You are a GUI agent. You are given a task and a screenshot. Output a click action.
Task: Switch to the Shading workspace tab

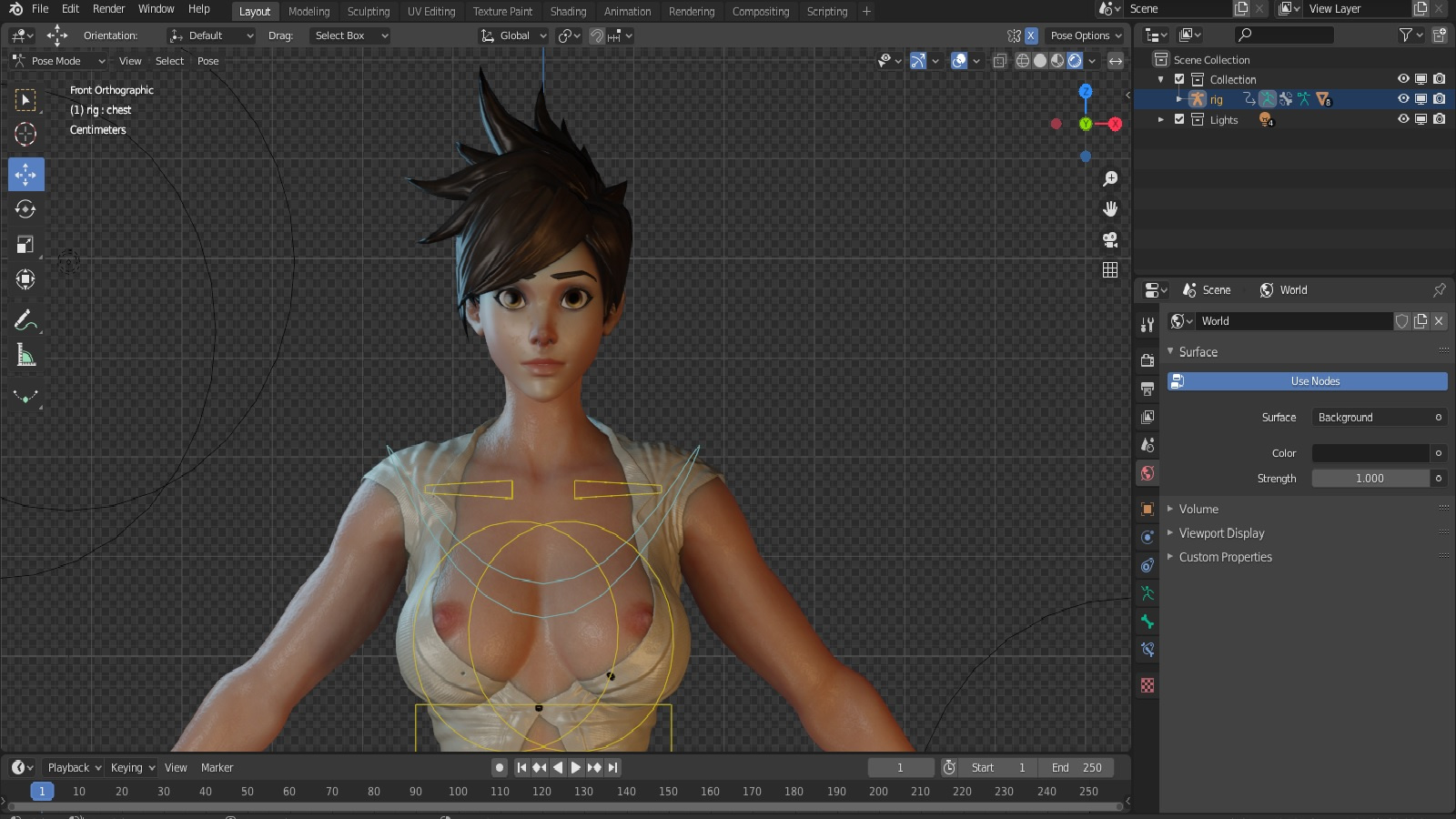pos(568,11)
